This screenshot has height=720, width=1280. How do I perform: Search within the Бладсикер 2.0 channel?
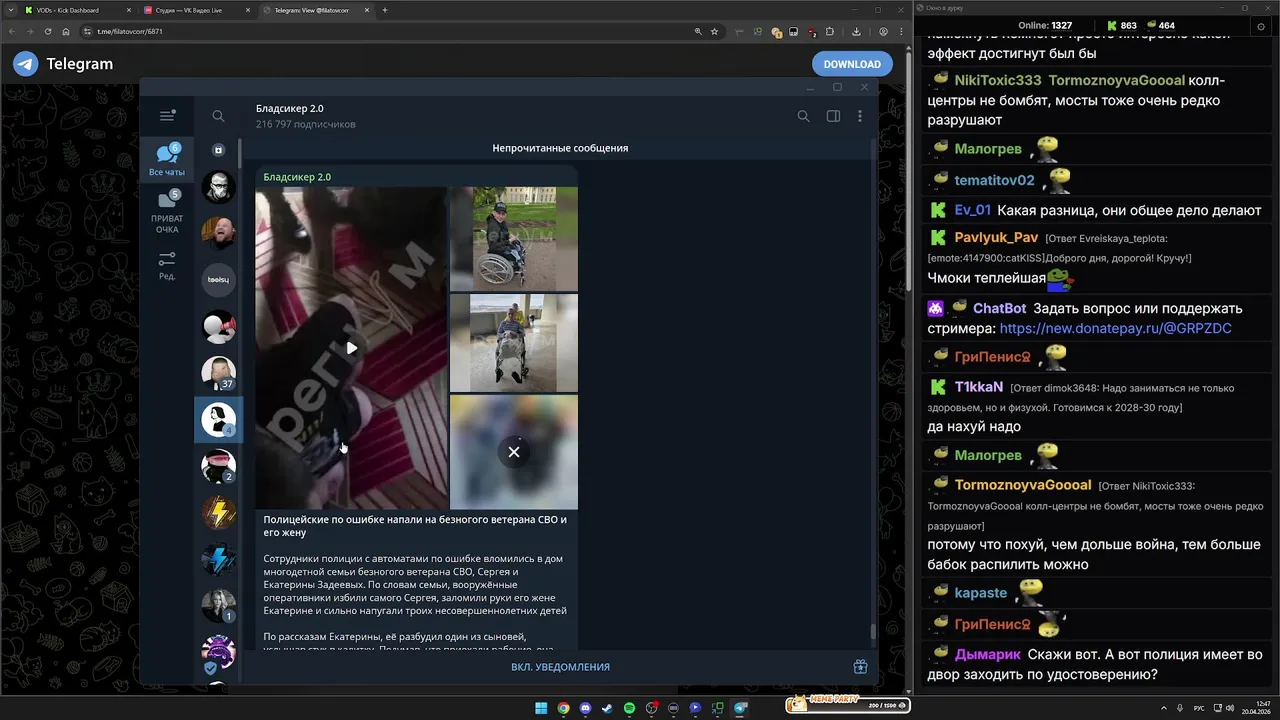coord(803,116)
